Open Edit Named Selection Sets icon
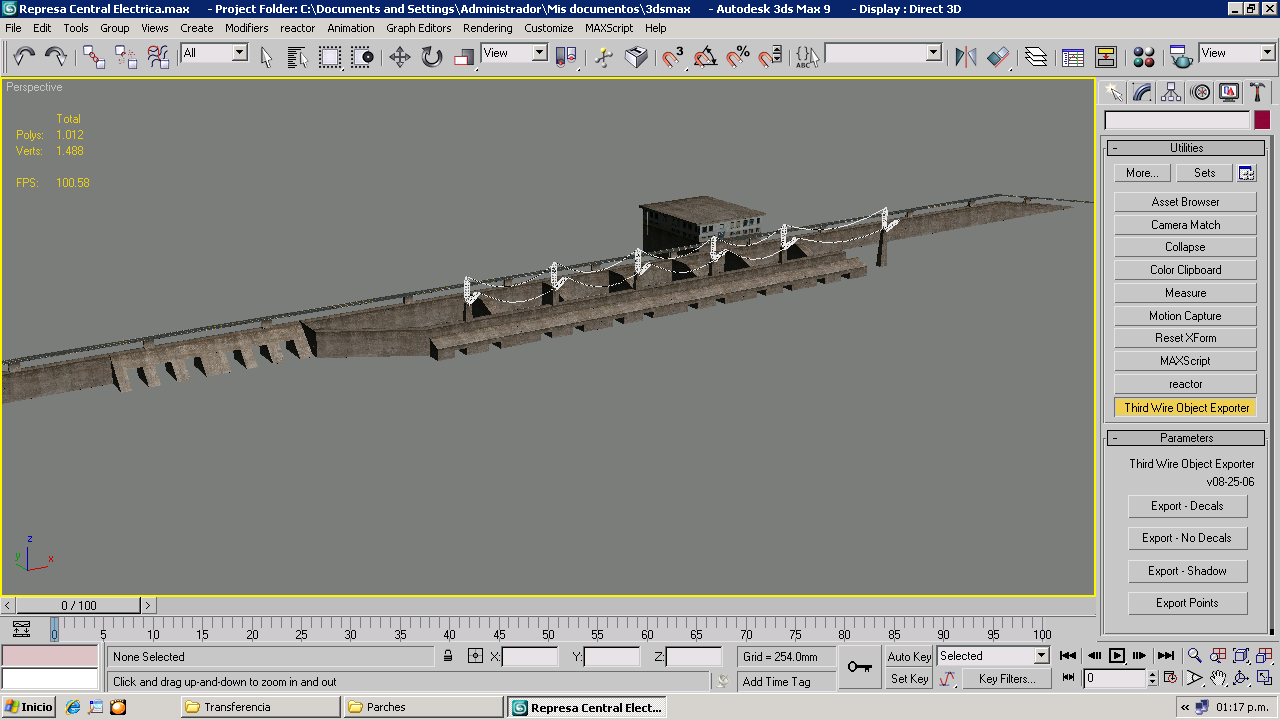This screenshot has width=1280, height=720. pyautogui.click(x=807, y=57)
